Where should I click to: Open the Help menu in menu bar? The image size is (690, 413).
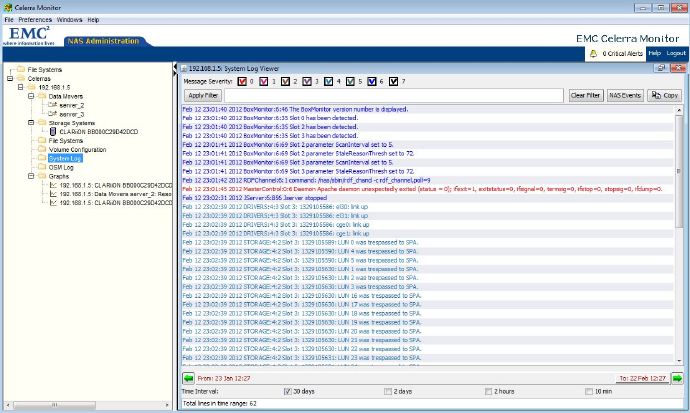[x=93, y=20]
